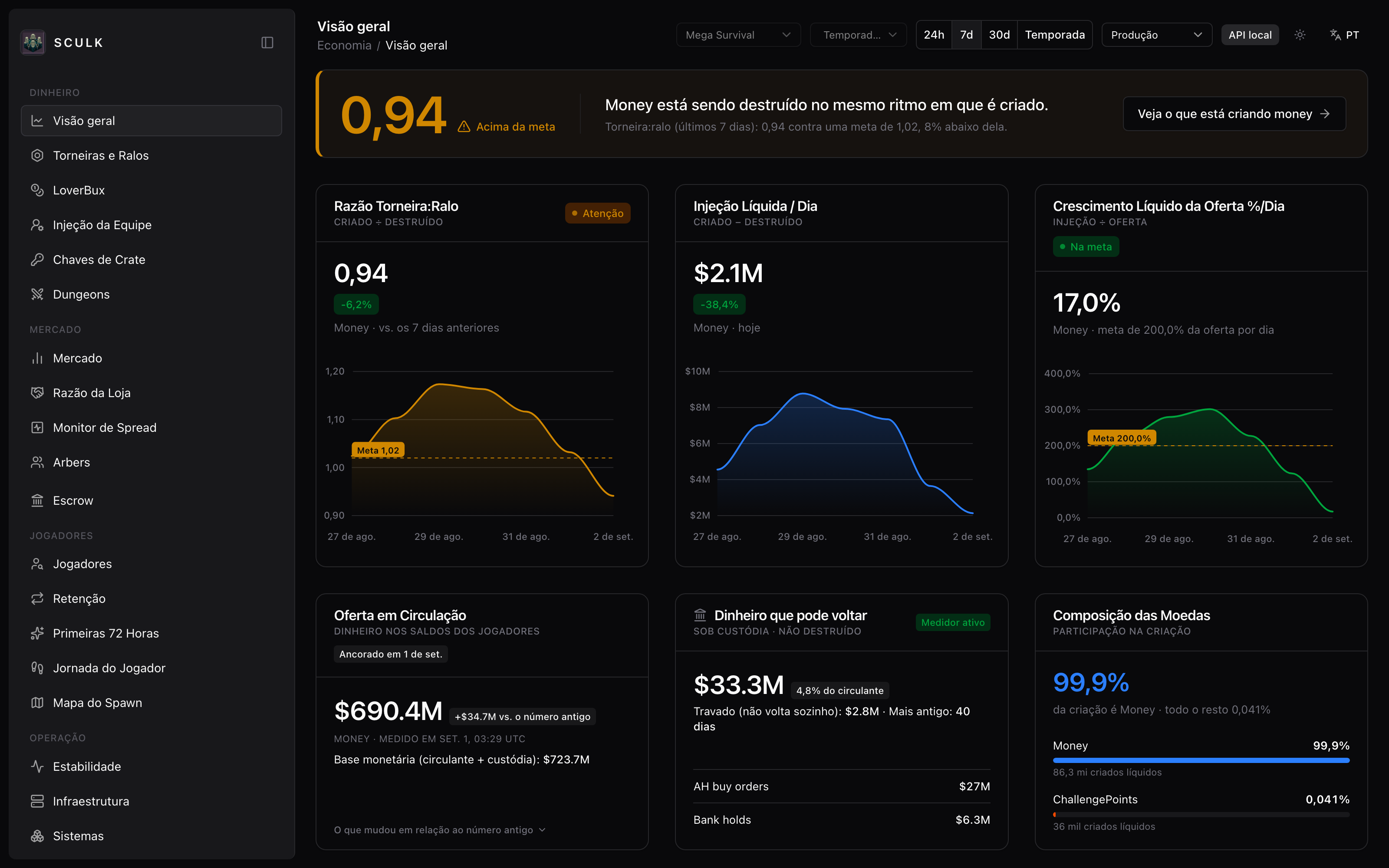
Task: Click the 17,0% supply growth value
Action: click(1086, 302)
